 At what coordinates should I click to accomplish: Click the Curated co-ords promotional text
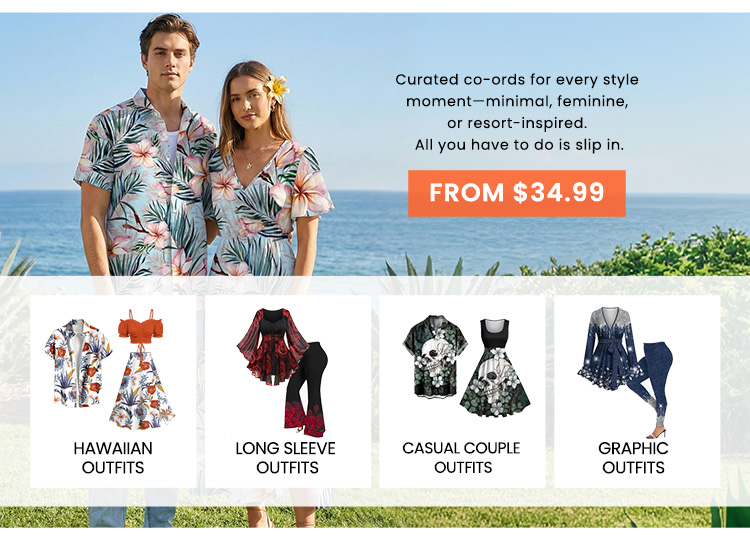coord(517,112)
